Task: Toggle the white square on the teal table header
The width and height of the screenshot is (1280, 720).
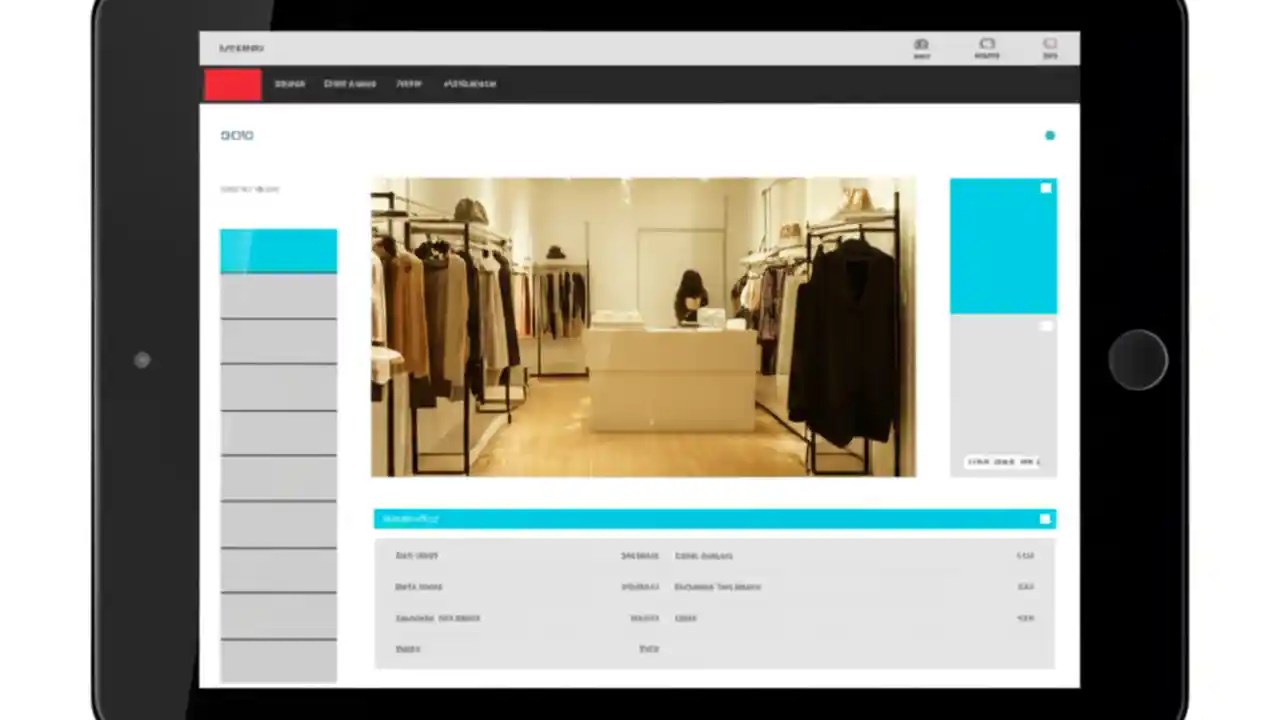Action: 1044,518
